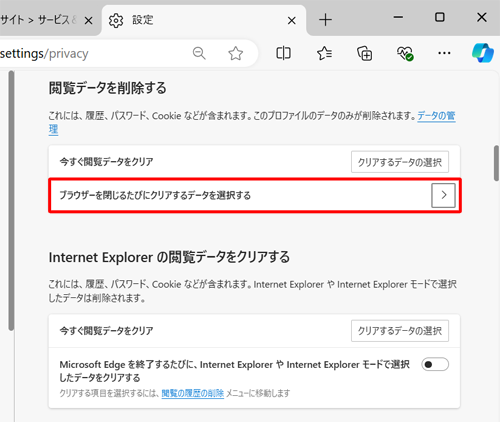This screenshot has height=422, width=500.
Task: Click the gear icon on 設定 tab
Action: click(116, 21)
